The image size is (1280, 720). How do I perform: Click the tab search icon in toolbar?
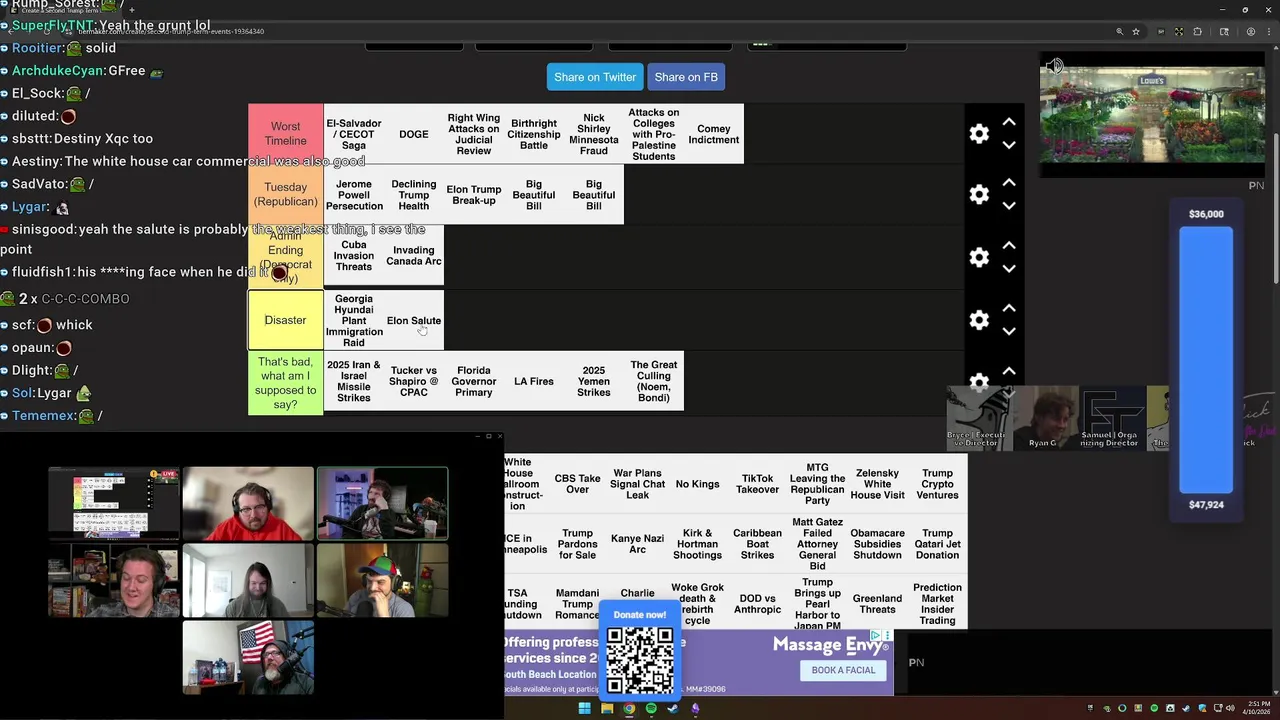tap(1224, 31)
